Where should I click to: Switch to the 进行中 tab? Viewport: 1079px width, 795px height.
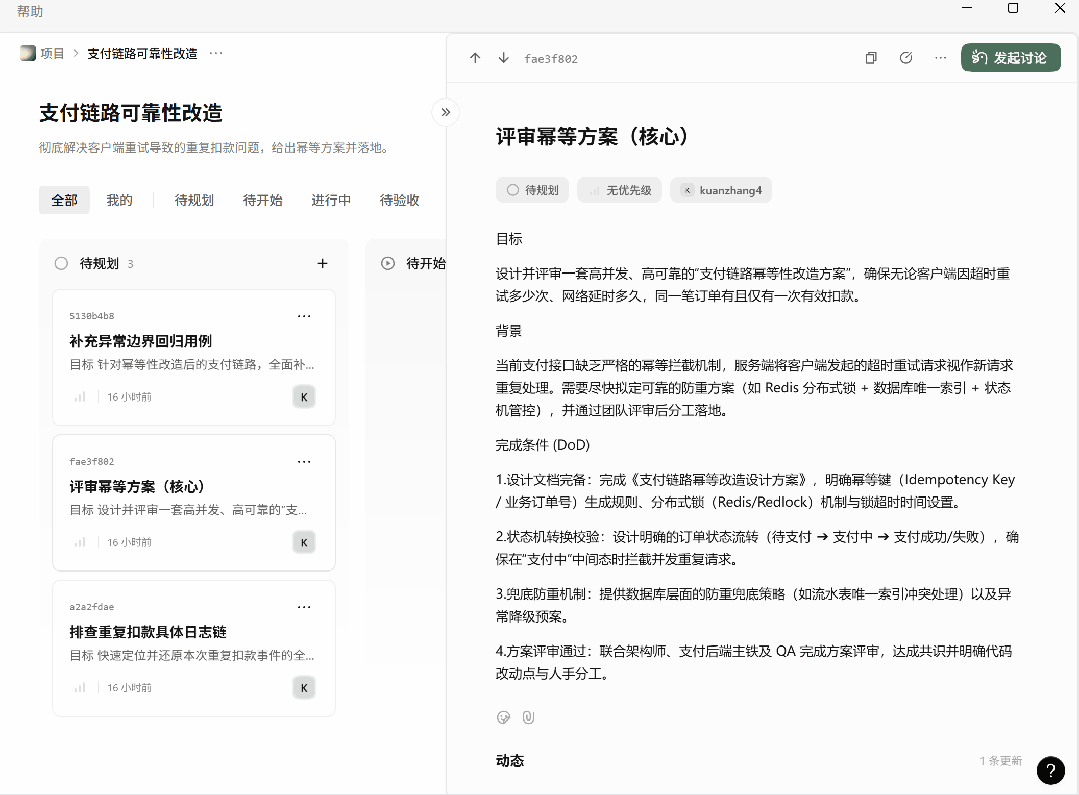[331, 200]
